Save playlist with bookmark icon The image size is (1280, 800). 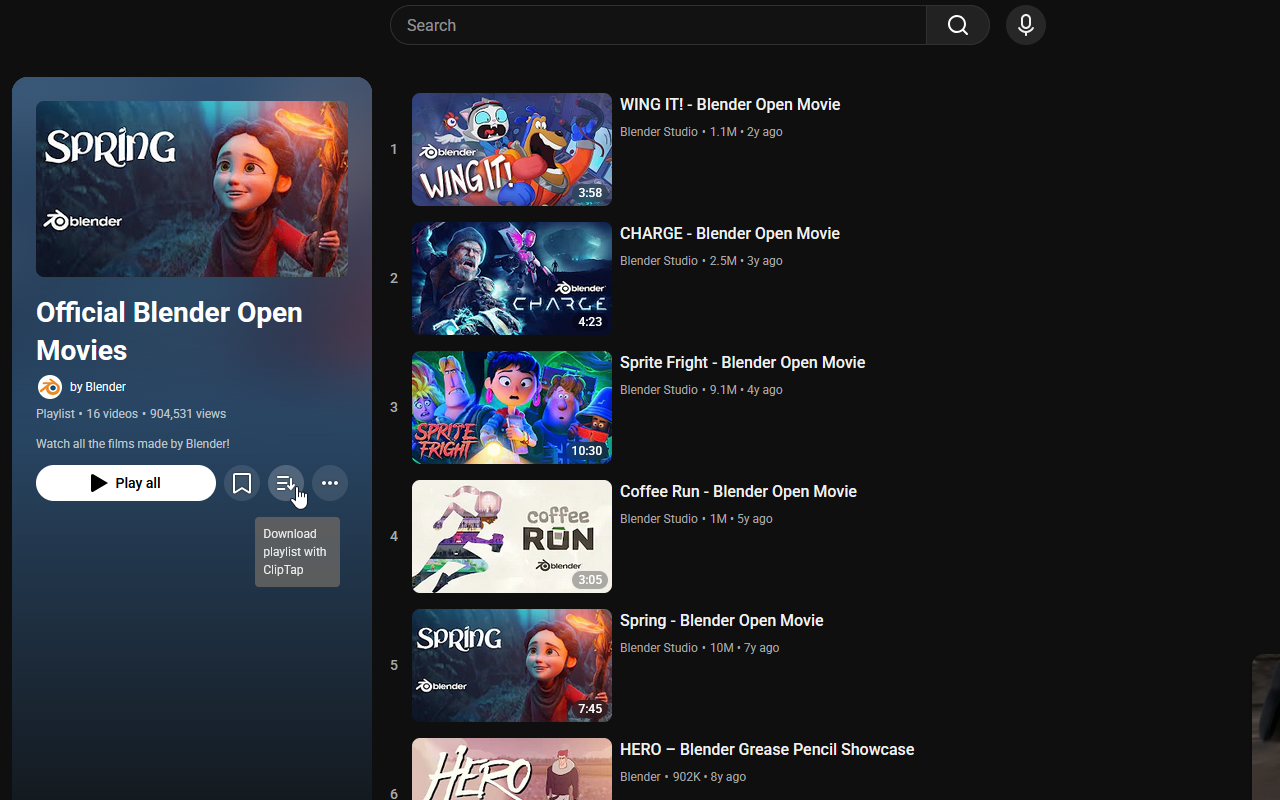242,483
